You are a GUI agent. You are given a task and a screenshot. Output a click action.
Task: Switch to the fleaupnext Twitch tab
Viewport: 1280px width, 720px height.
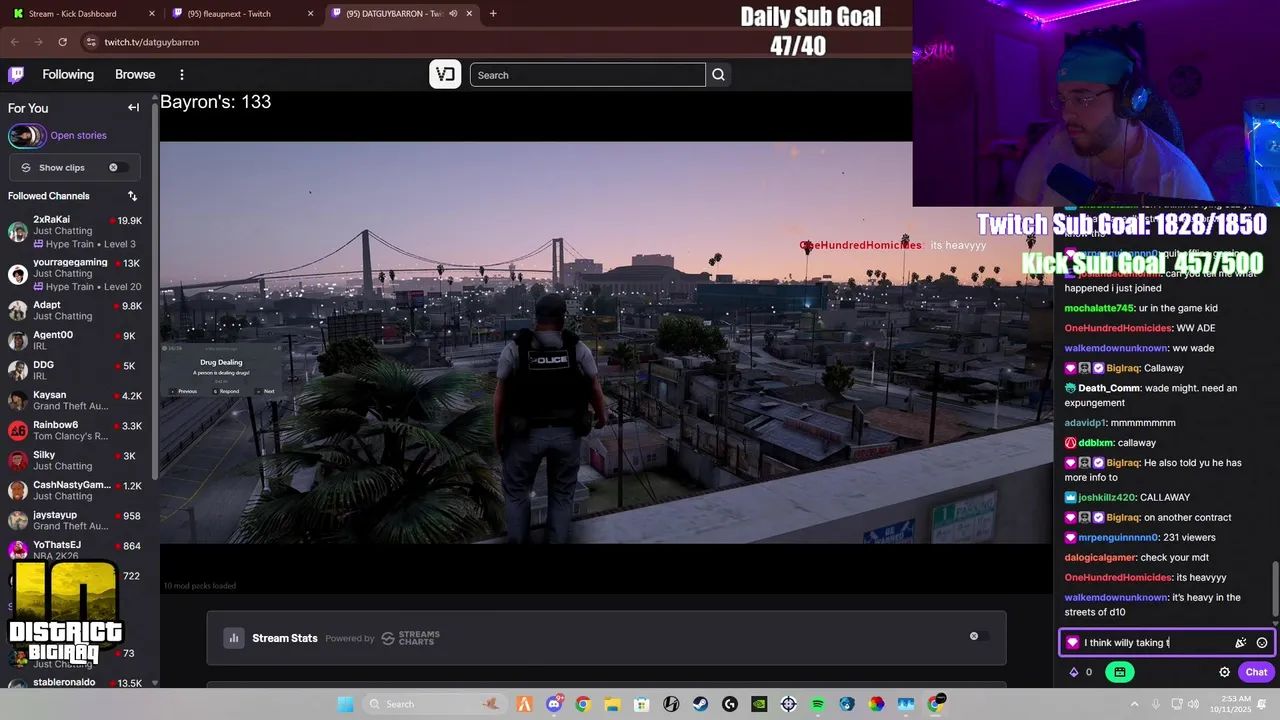click(x=242, y=13)
